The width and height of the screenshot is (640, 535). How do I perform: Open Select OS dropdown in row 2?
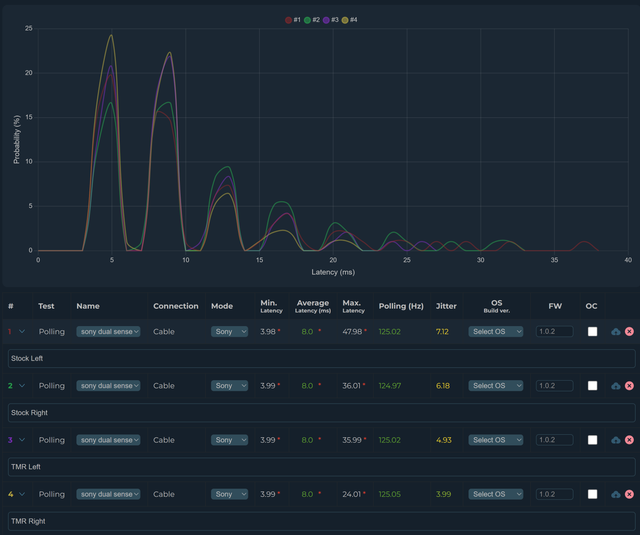pyautogui.click(x=496, y=386)
